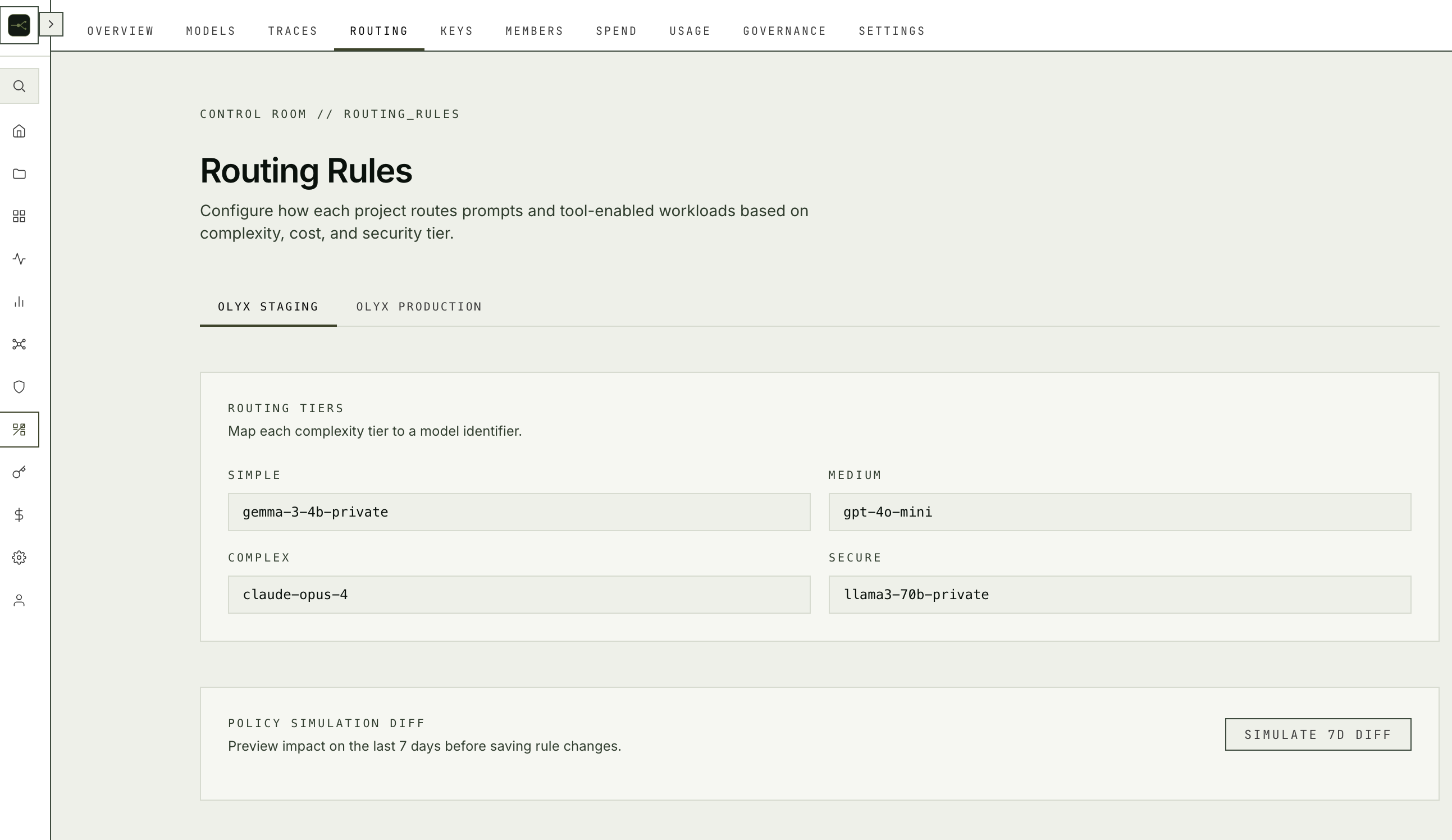This screenshot has width=1452, height=840.
Task: Switch to the Traces tab
Action: point(293,31)
